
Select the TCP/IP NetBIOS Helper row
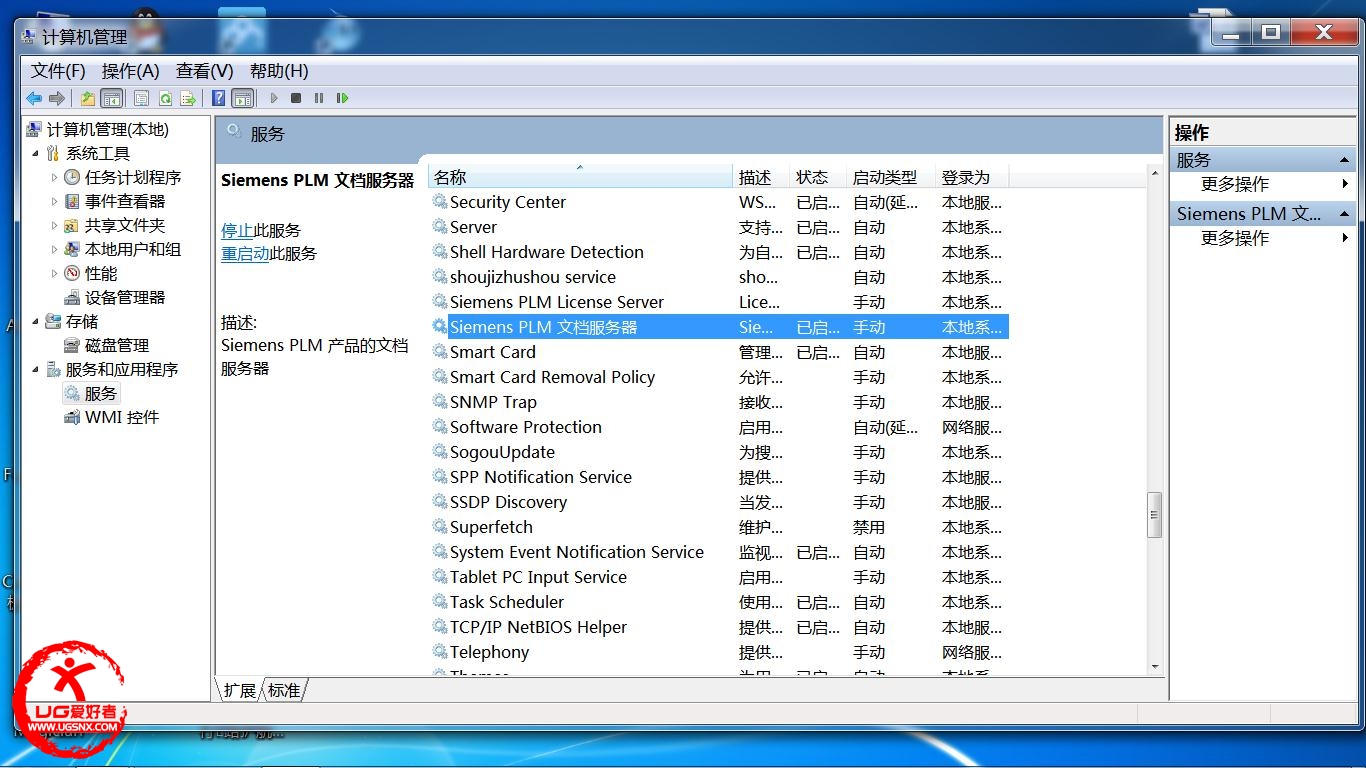719,627
